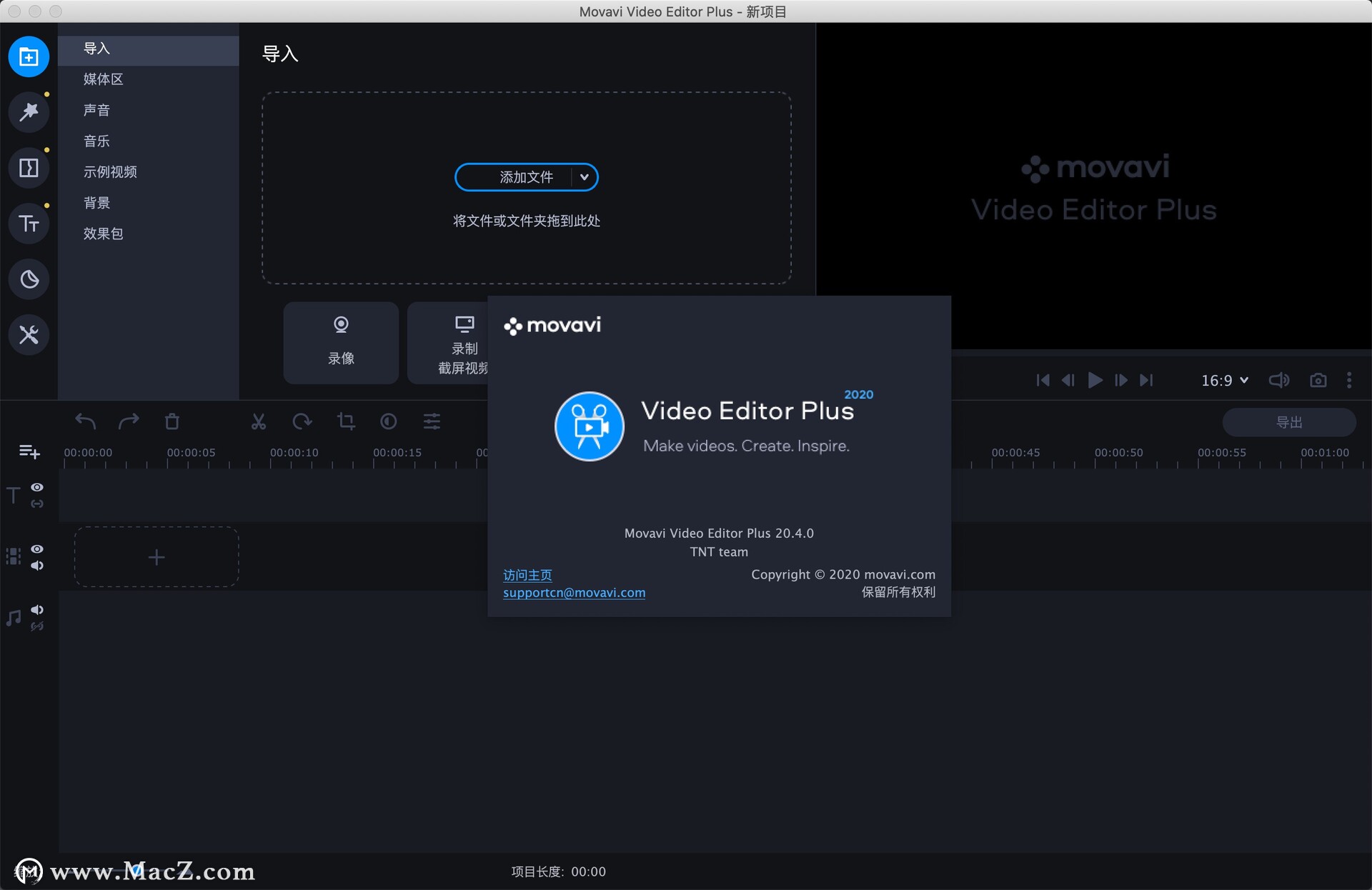Image resolution: width=1372 pixels, height=890 pixels.
Task: Step back one frame
Action: tap(1068, 380)
